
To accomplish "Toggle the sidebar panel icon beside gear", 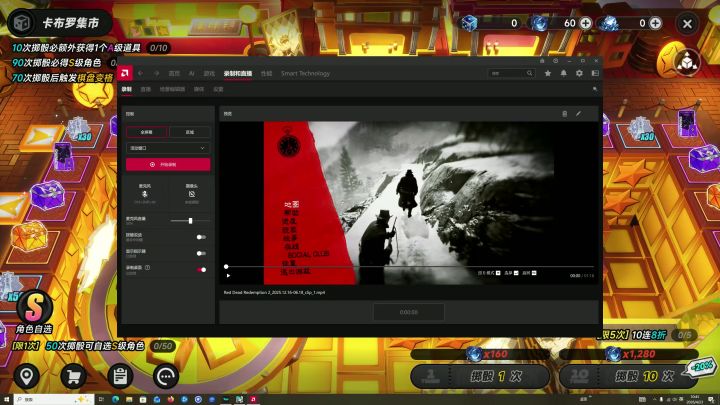I will click(595, 73).
